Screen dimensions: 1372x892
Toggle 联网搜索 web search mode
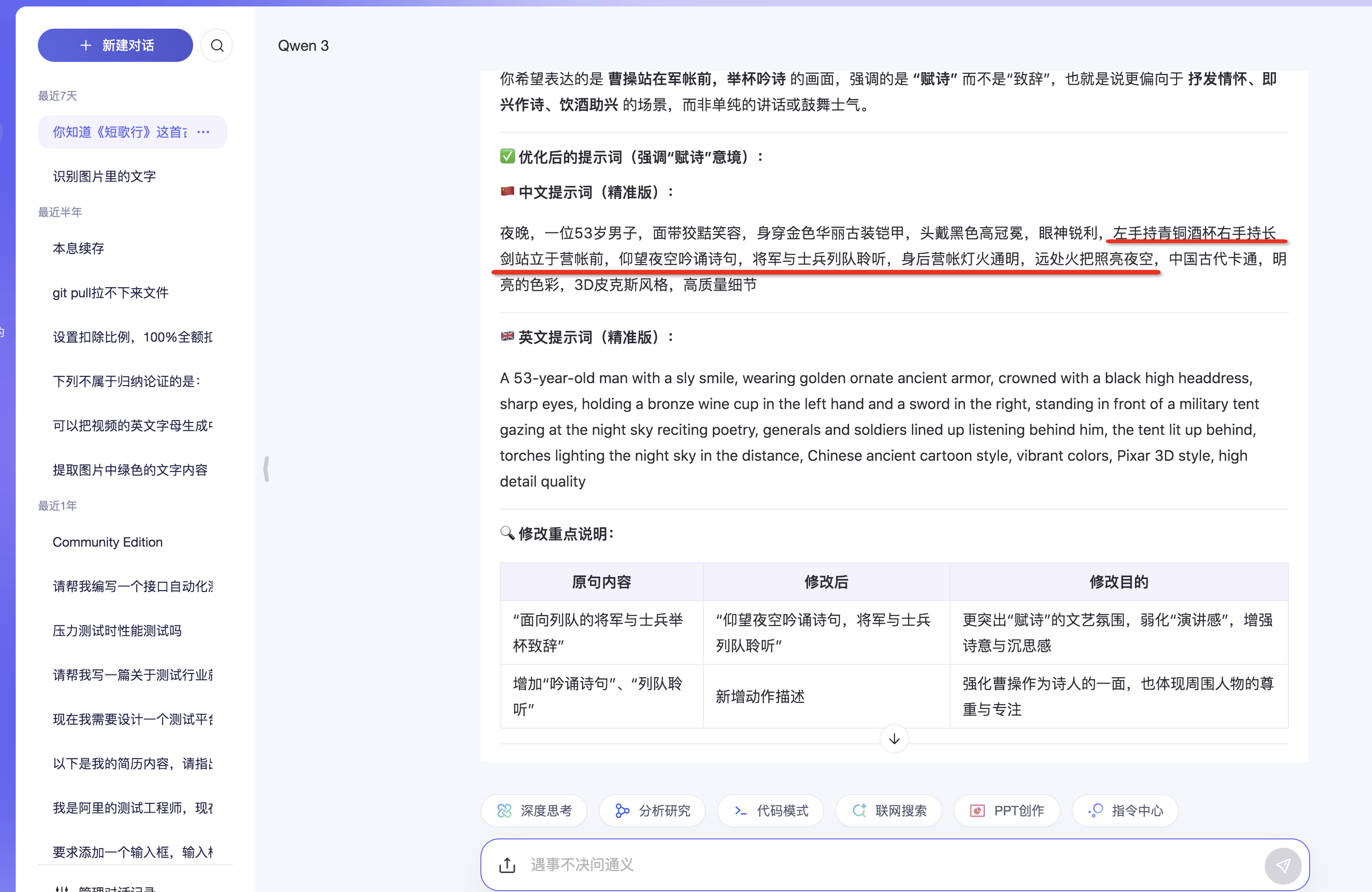coord(889,811)
